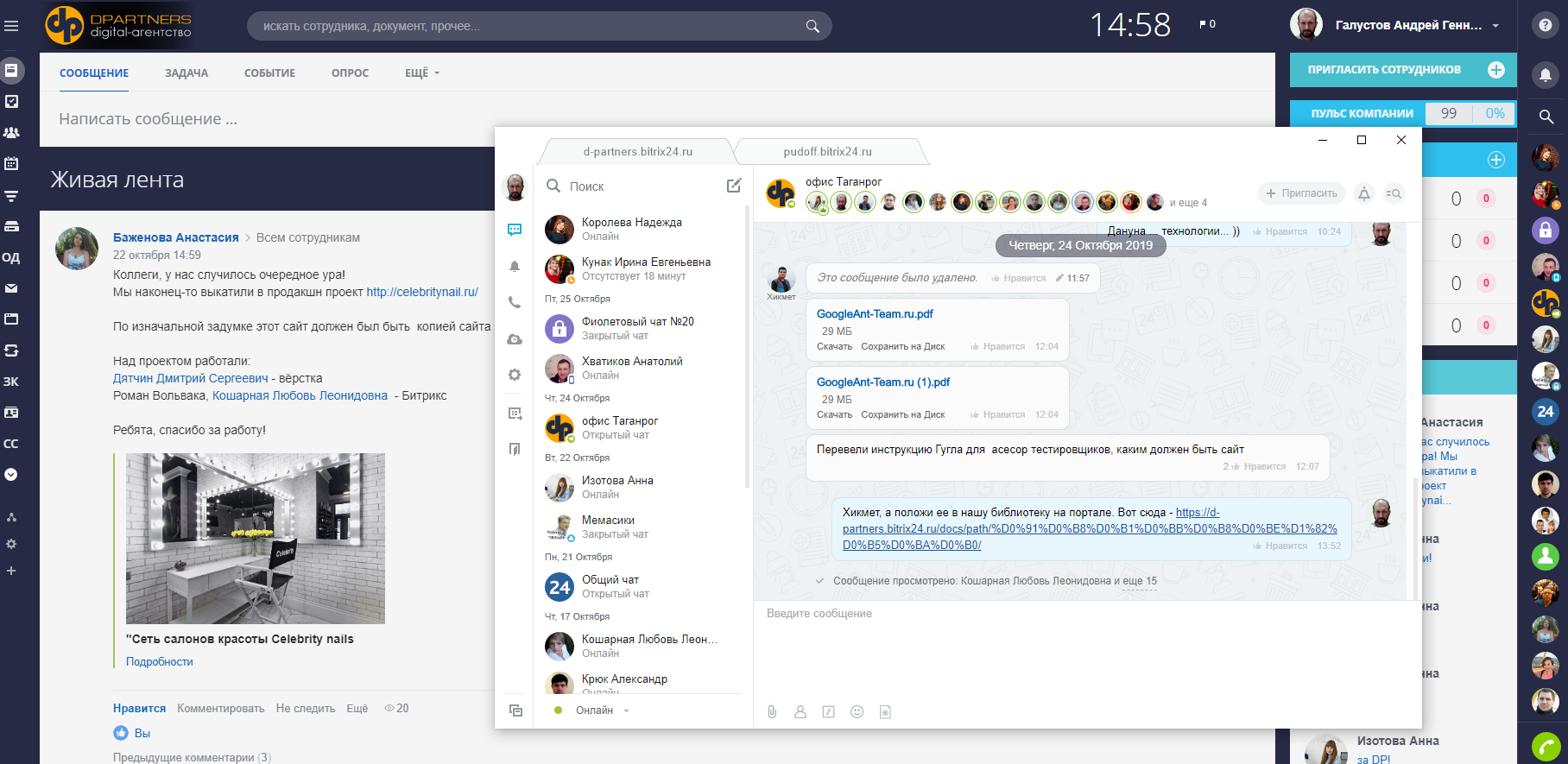The image size is (1568, 764).
Task: Switch to the d-partners.bitrix24.ru tab
Action: [637, 151]
